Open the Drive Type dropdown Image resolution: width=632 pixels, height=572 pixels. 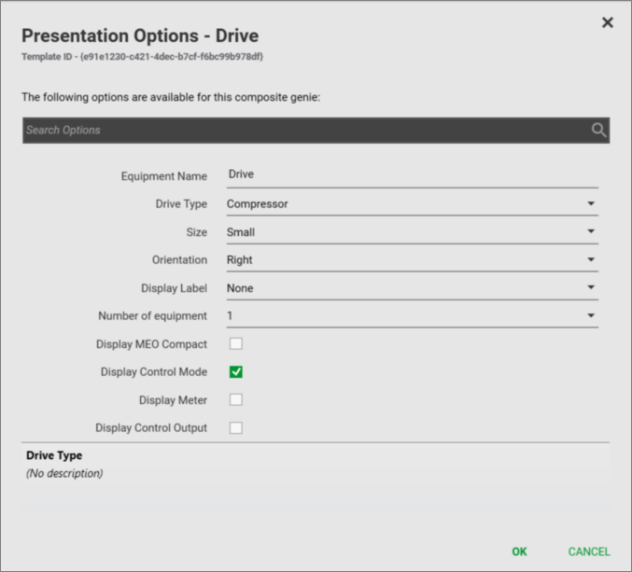[x=411, y=204]
